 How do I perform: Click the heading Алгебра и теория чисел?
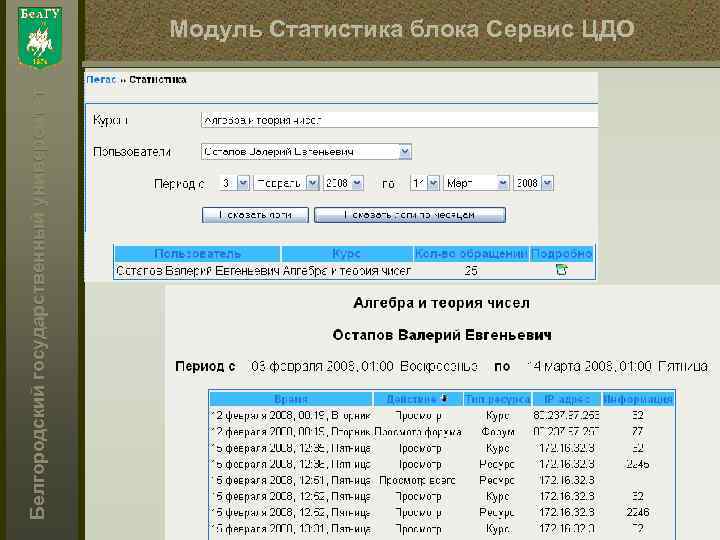[x=441, y=303]
